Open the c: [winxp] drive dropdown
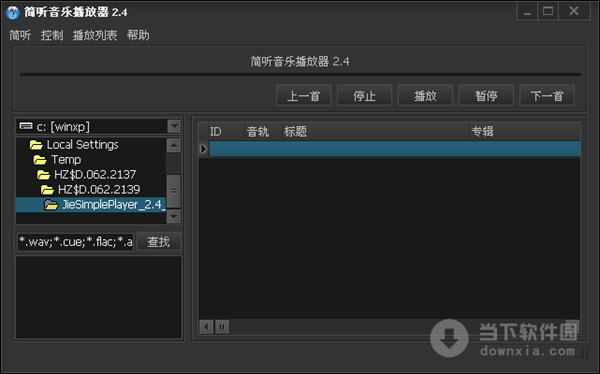Image resolution: width=600 pixels, height=374 pixels. click(x=174, y=126)
